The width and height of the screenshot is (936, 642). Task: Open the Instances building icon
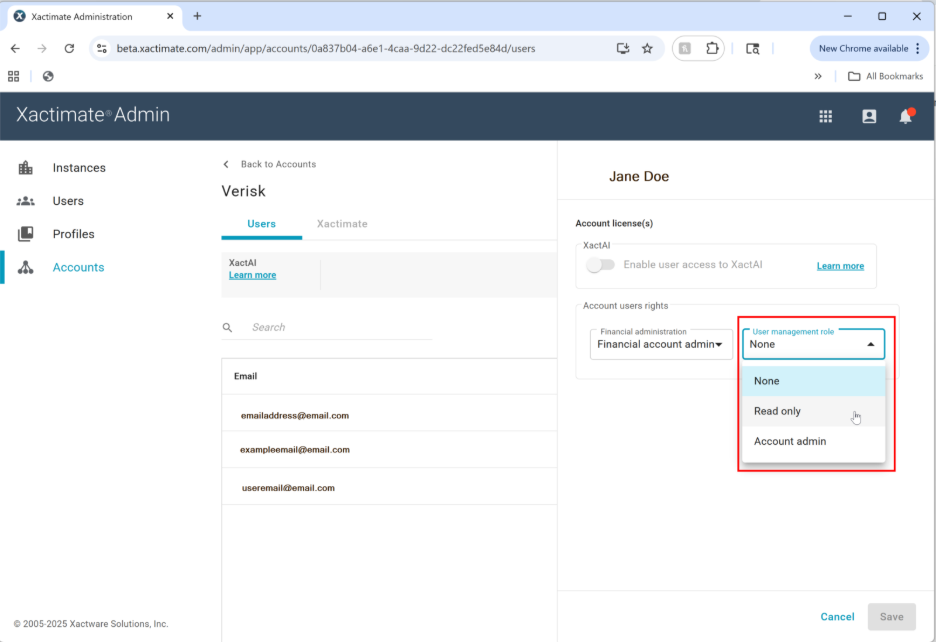pyautogui.click(x=25, y=168)
